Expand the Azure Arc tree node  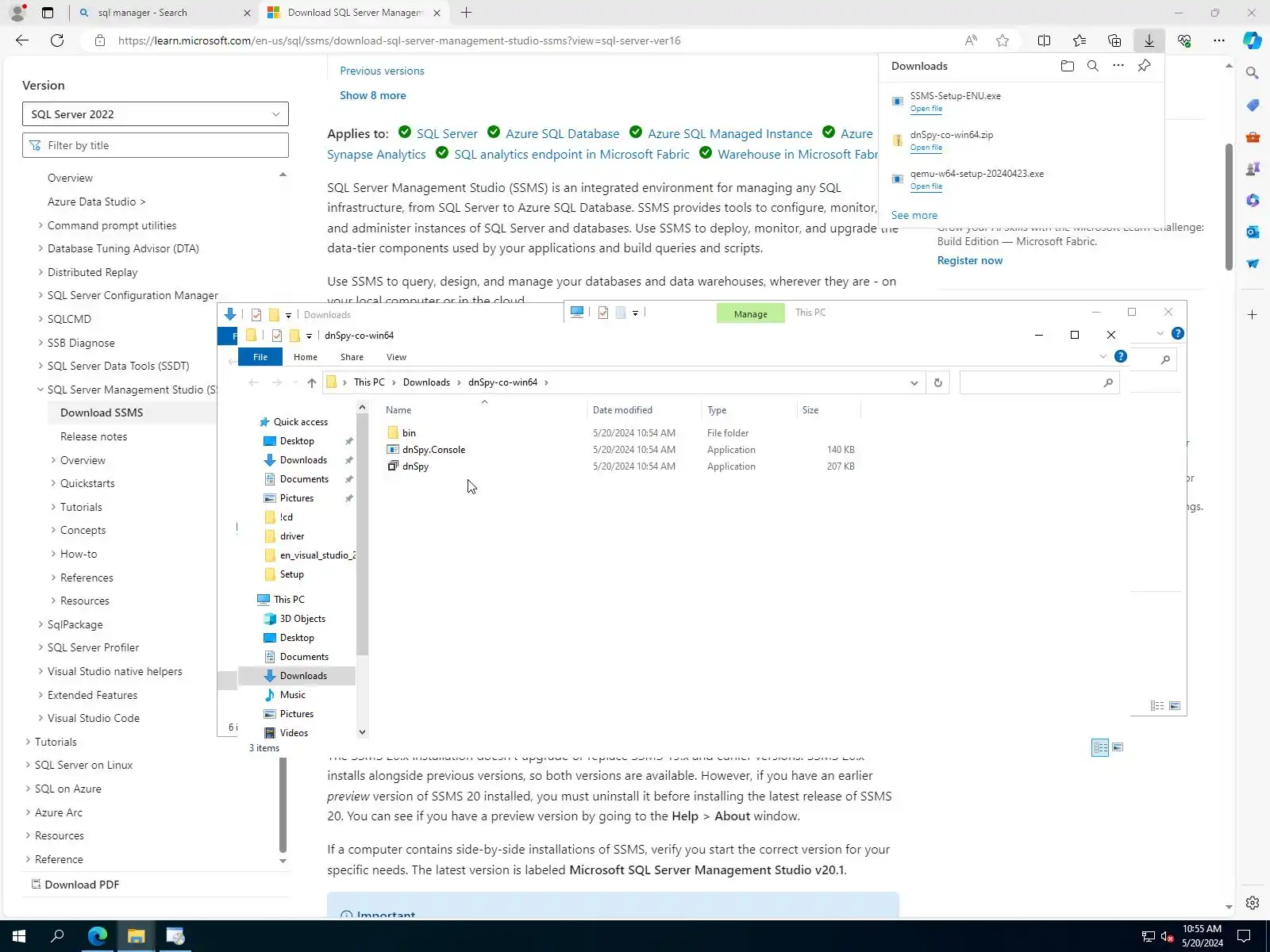click(28, 812)
